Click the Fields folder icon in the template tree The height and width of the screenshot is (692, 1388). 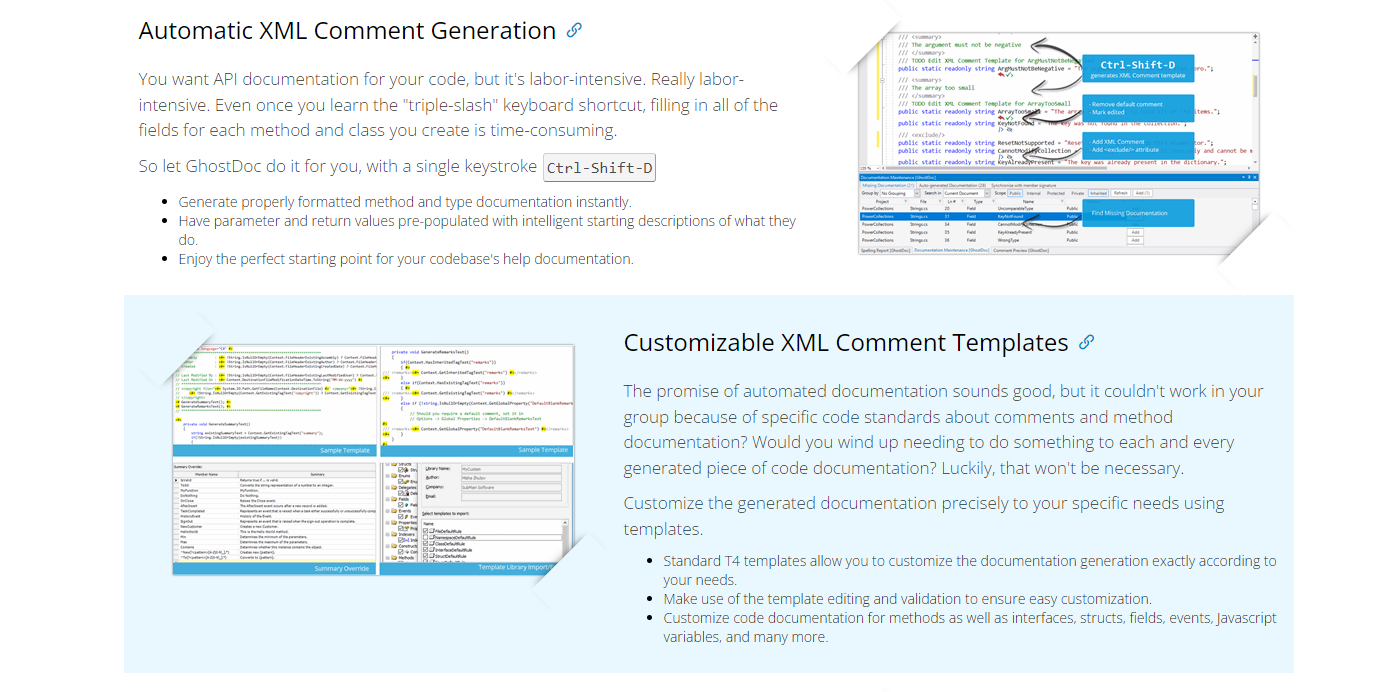pyautogui.click(x=394, y=501)
